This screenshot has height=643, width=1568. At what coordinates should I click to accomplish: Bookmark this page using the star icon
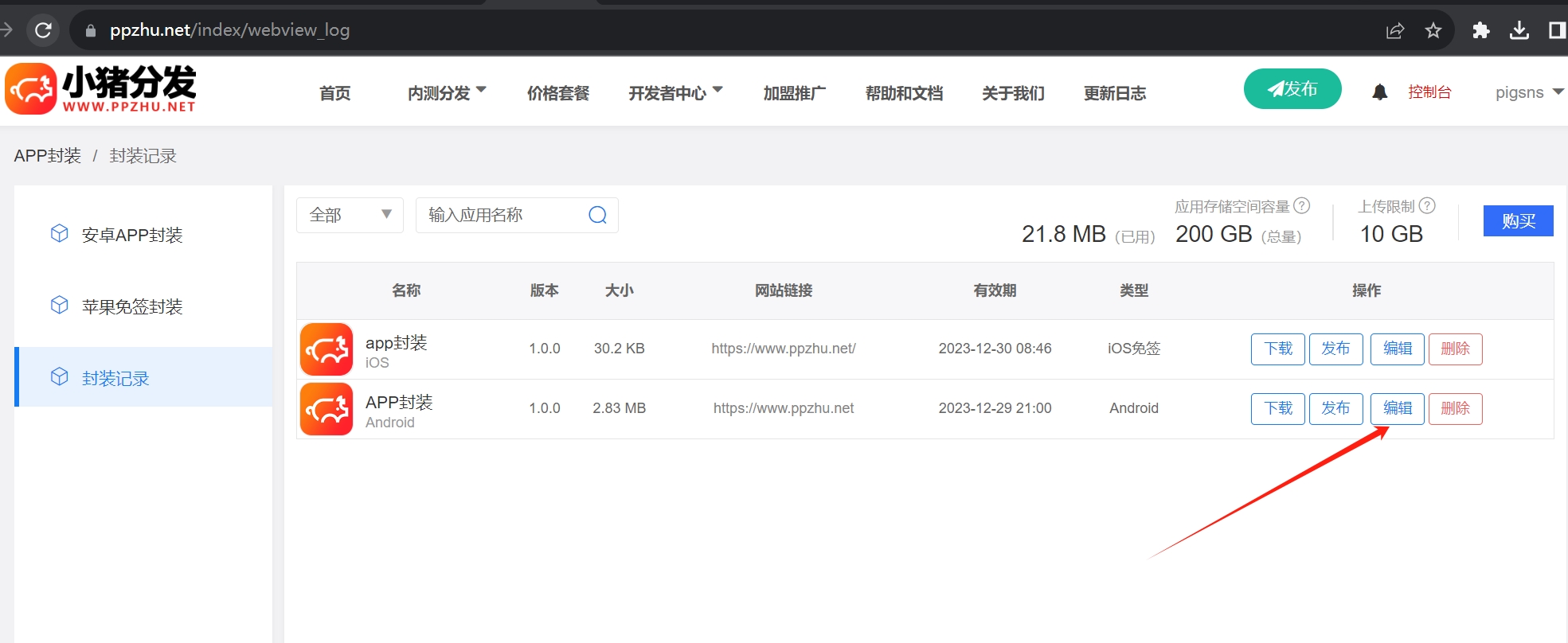1433,30
